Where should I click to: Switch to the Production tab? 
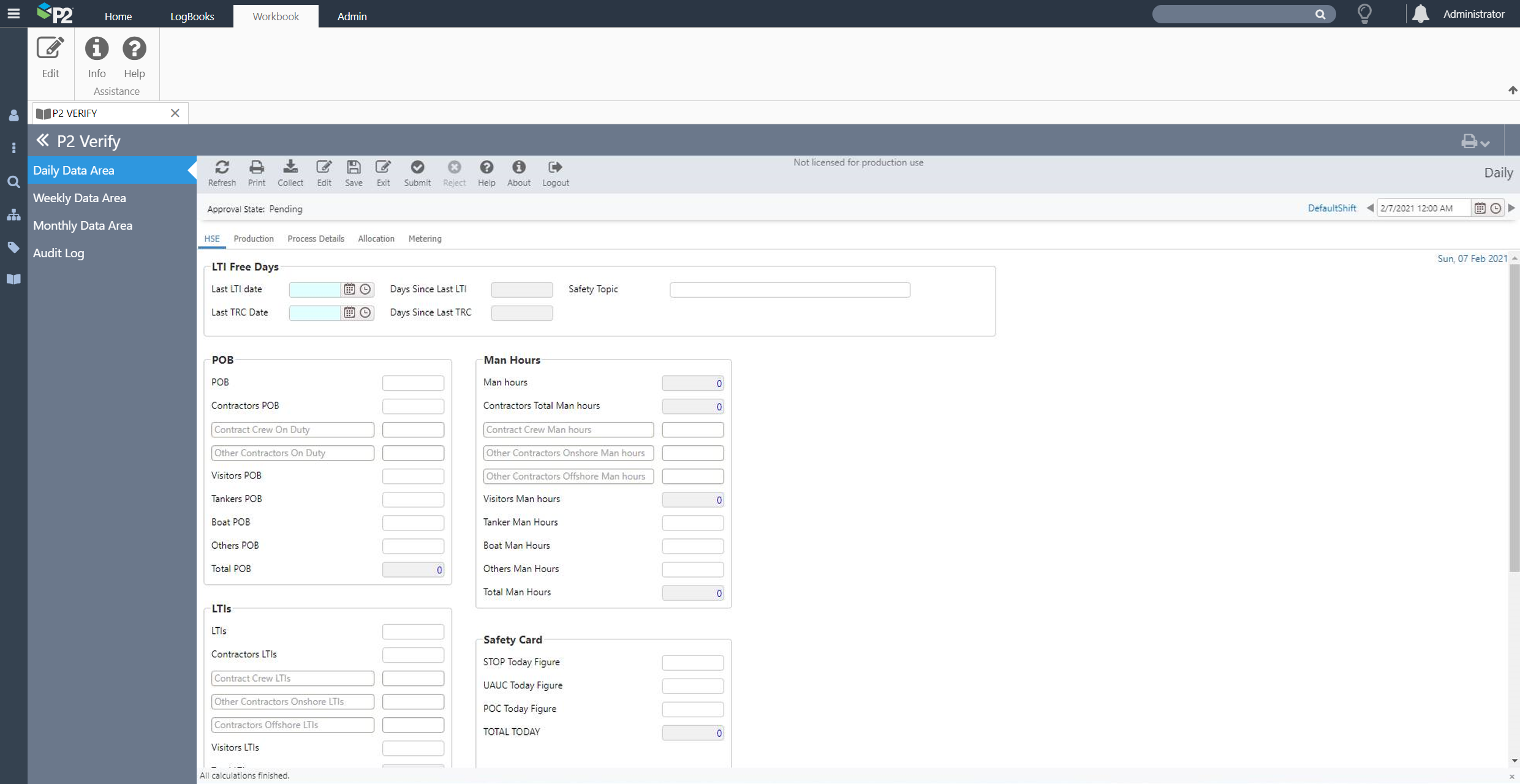253,239
